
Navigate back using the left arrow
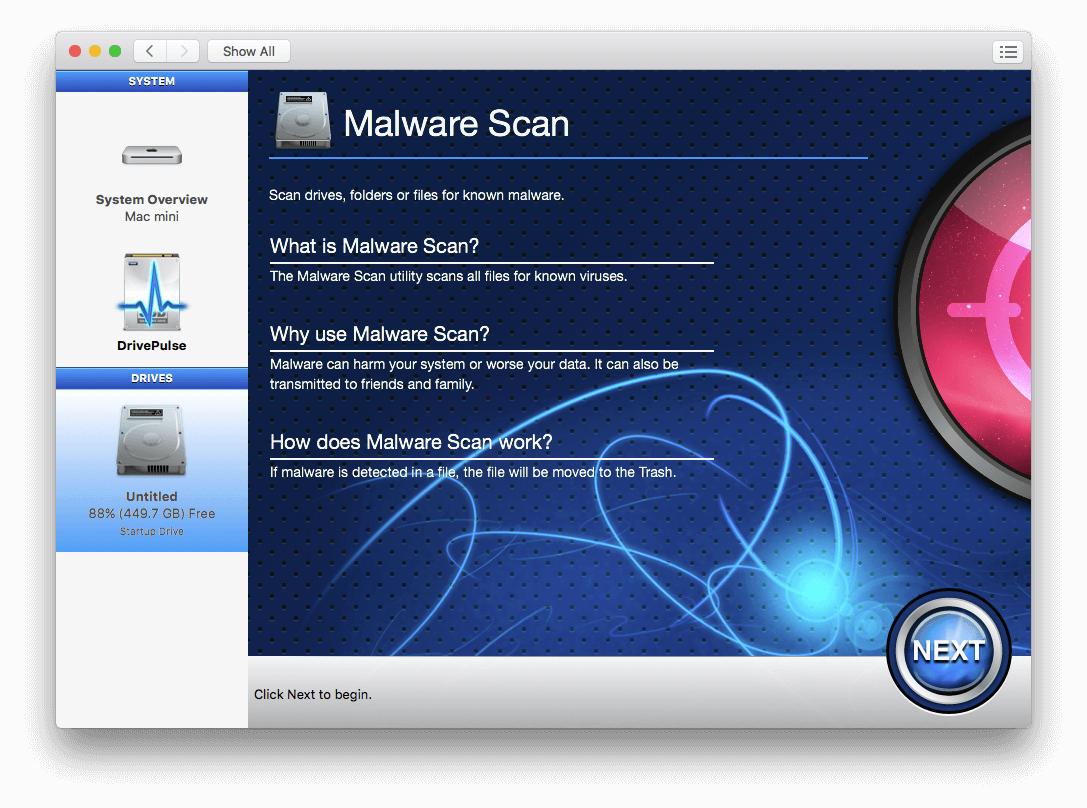point(149,51)
